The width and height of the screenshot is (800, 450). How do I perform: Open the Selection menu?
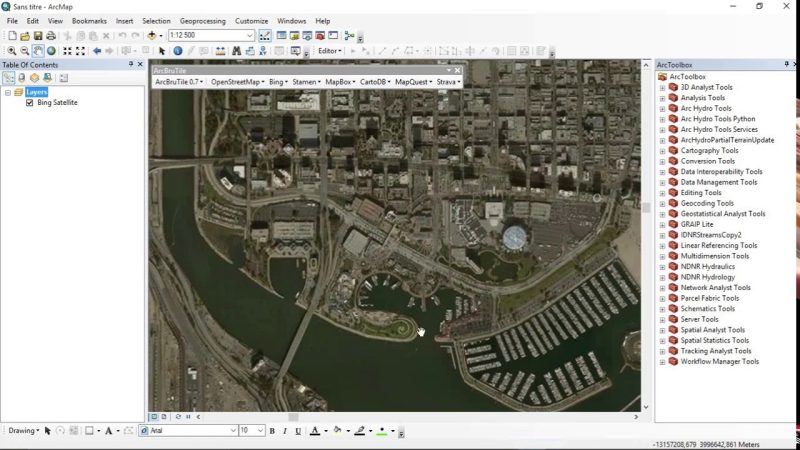click(x=156, y=21)
